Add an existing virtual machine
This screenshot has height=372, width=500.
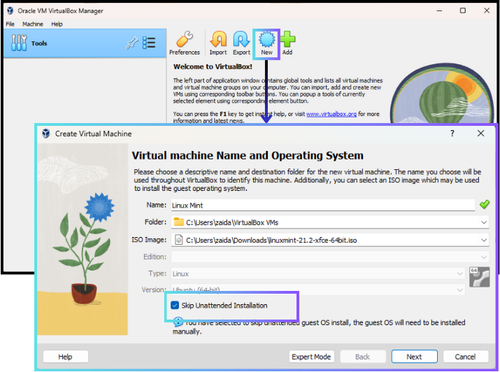pyautogui.click(x=288, y=44)
